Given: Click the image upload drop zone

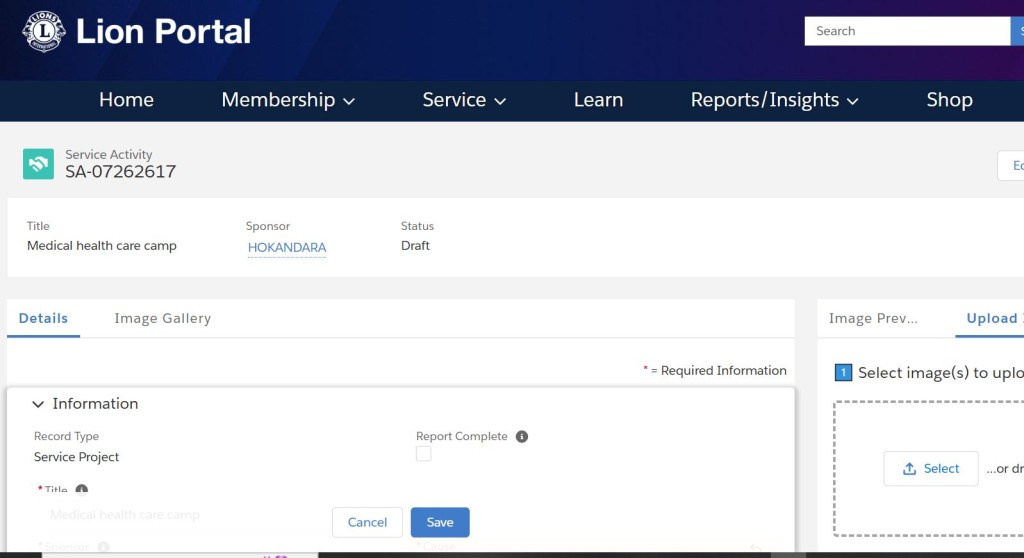Looking at the screenshot, I should tap(929, 468).
